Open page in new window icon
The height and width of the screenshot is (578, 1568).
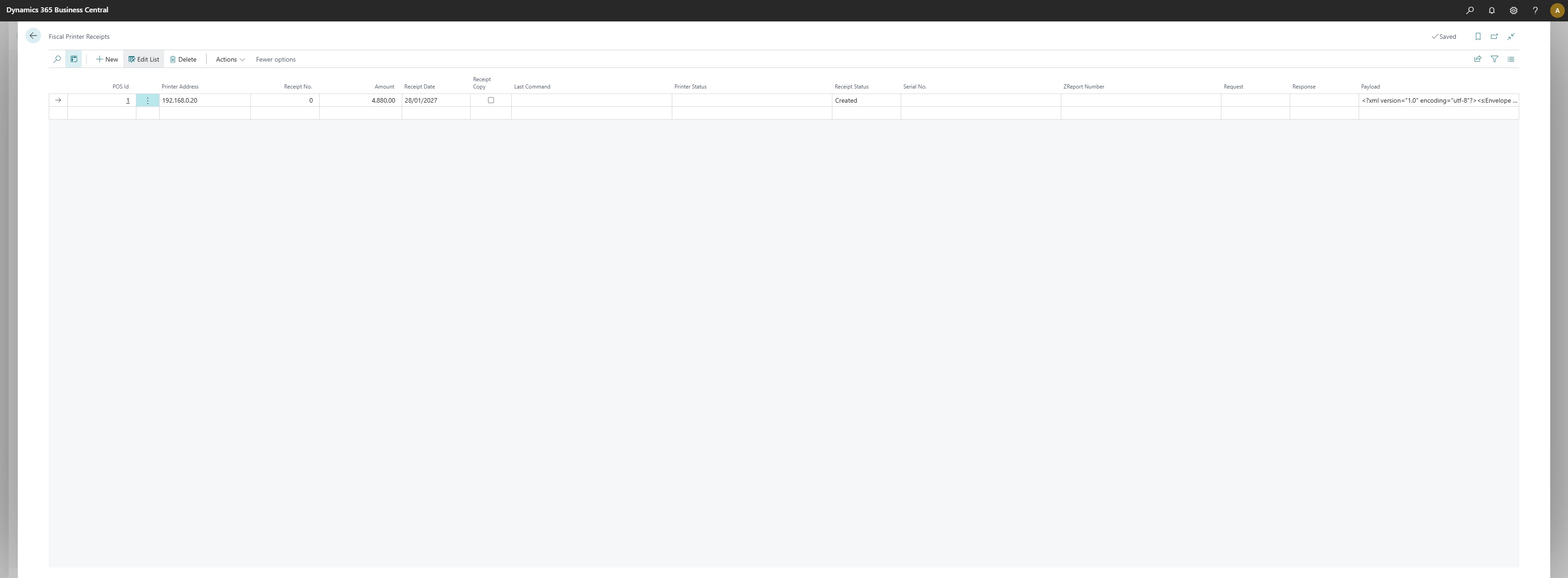pyautogui.click(x=1495, y=36)
